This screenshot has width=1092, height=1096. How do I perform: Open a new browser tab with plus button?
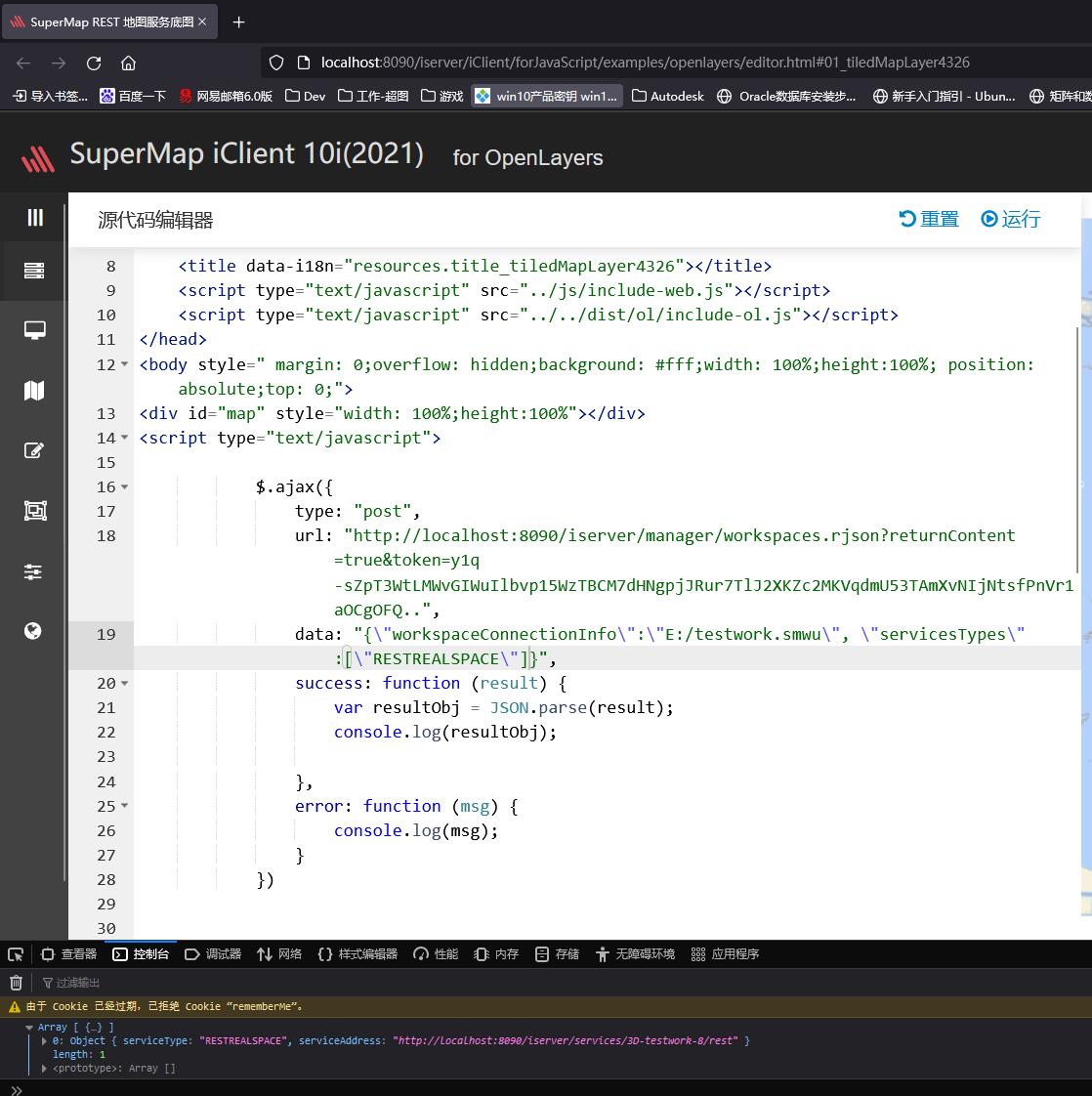point(238,22)
